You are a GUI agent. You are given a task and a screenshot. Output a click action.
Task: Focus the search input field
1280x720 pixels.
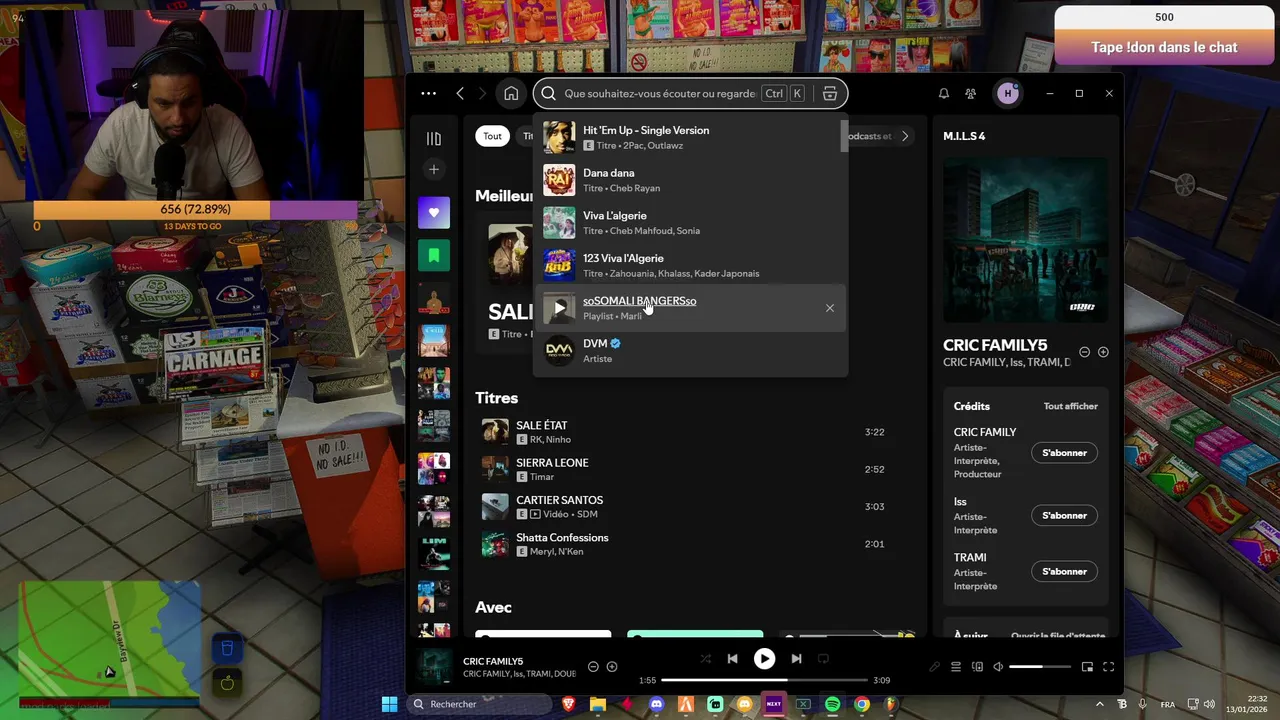(659, 93)
